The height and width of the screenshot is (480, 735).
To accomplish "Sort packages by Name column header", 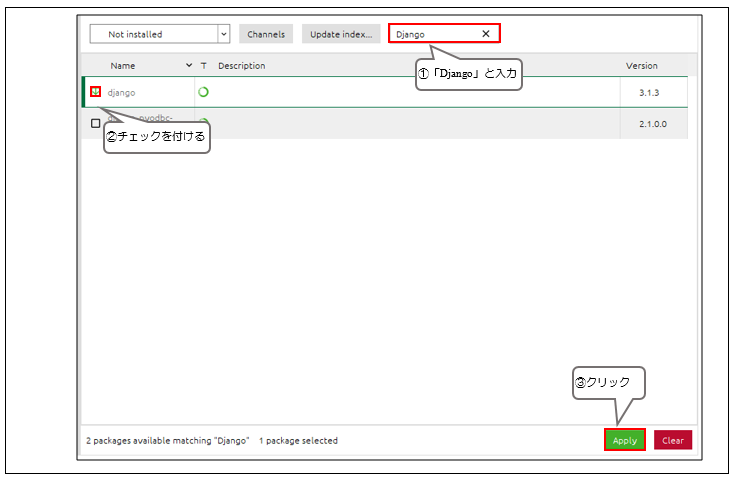I will pos(123,66).
